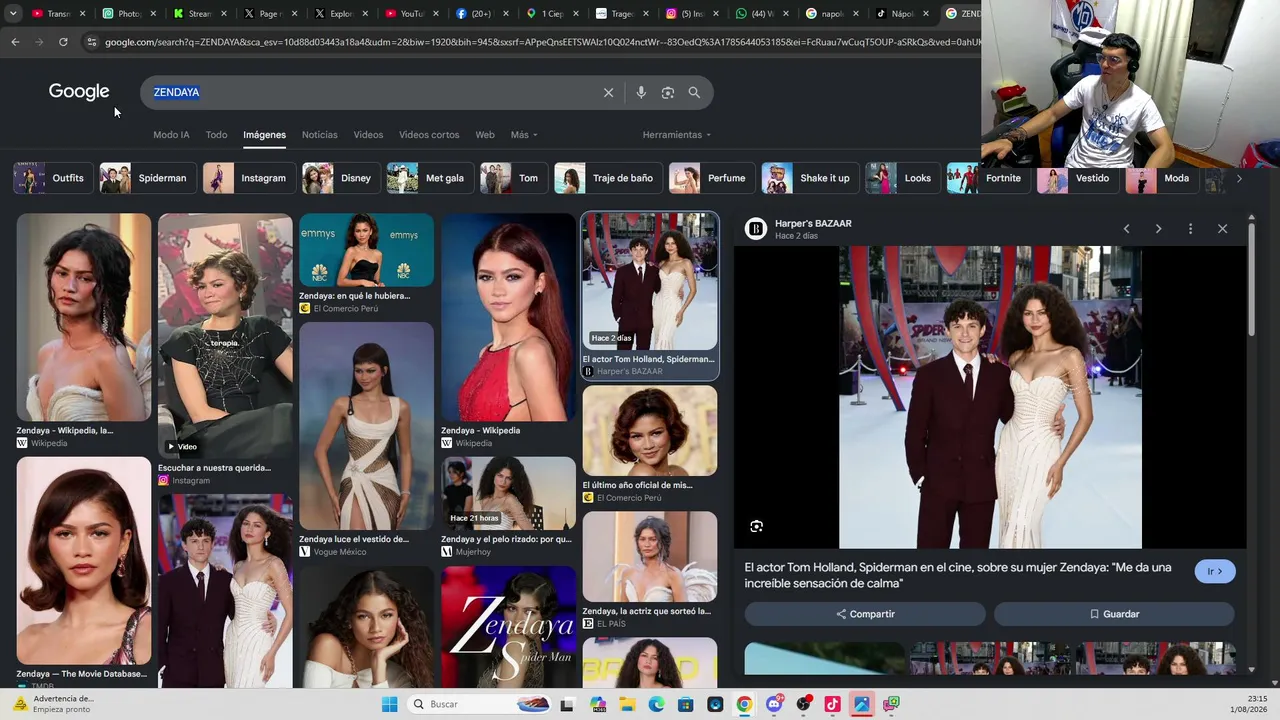
Task: Open Microsoft 365 Copilot from taskbar
Action: 598,704
